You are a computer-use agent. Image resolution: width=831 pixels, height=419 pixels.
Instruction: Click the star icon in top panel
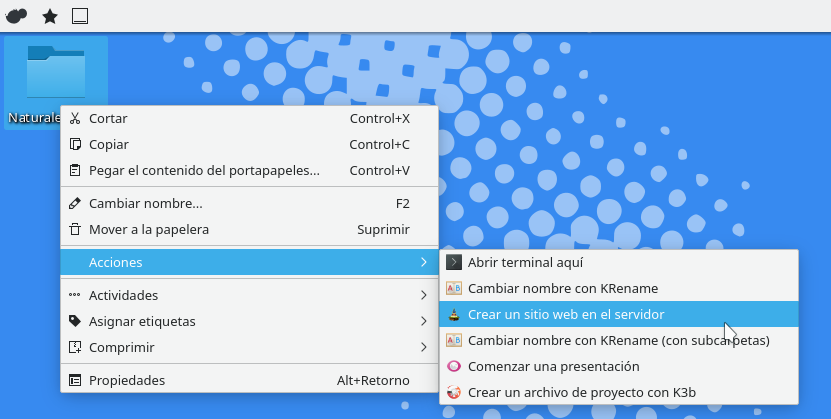[x=50, y=16]
